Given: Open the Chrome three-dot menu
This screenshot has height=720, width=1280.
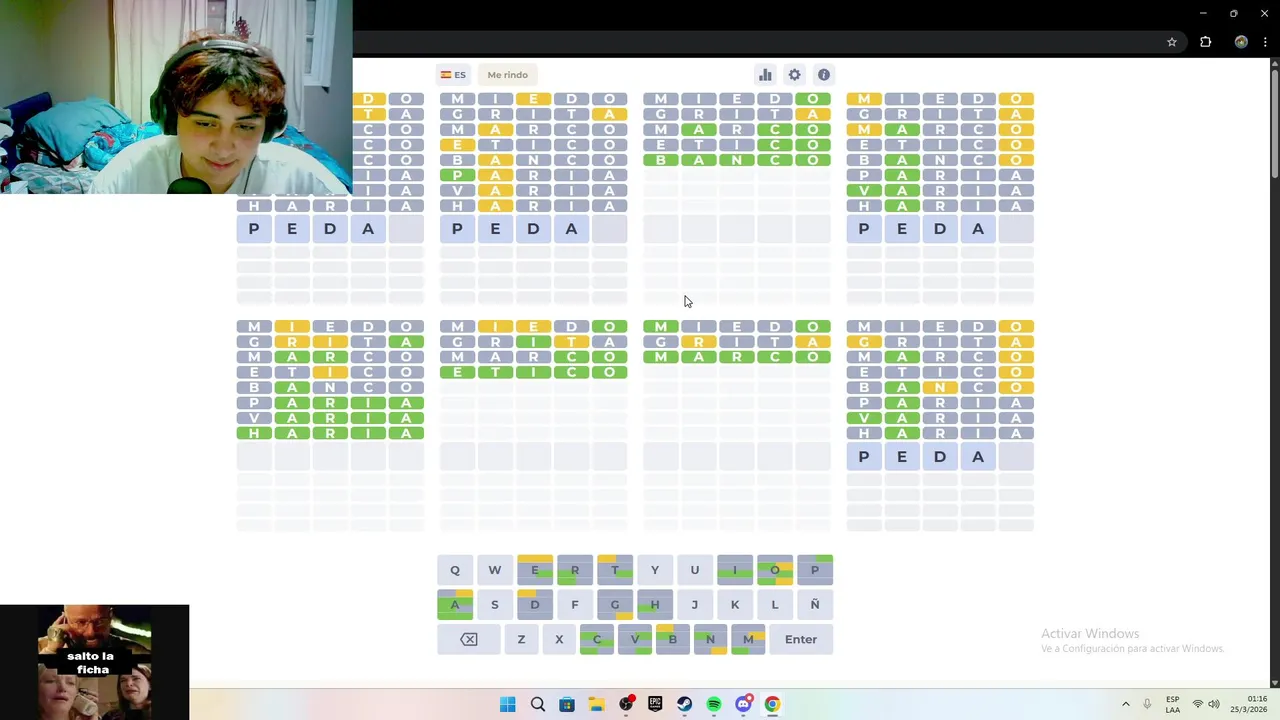Looking at the screenshot, I should [x=1265, y=42].
